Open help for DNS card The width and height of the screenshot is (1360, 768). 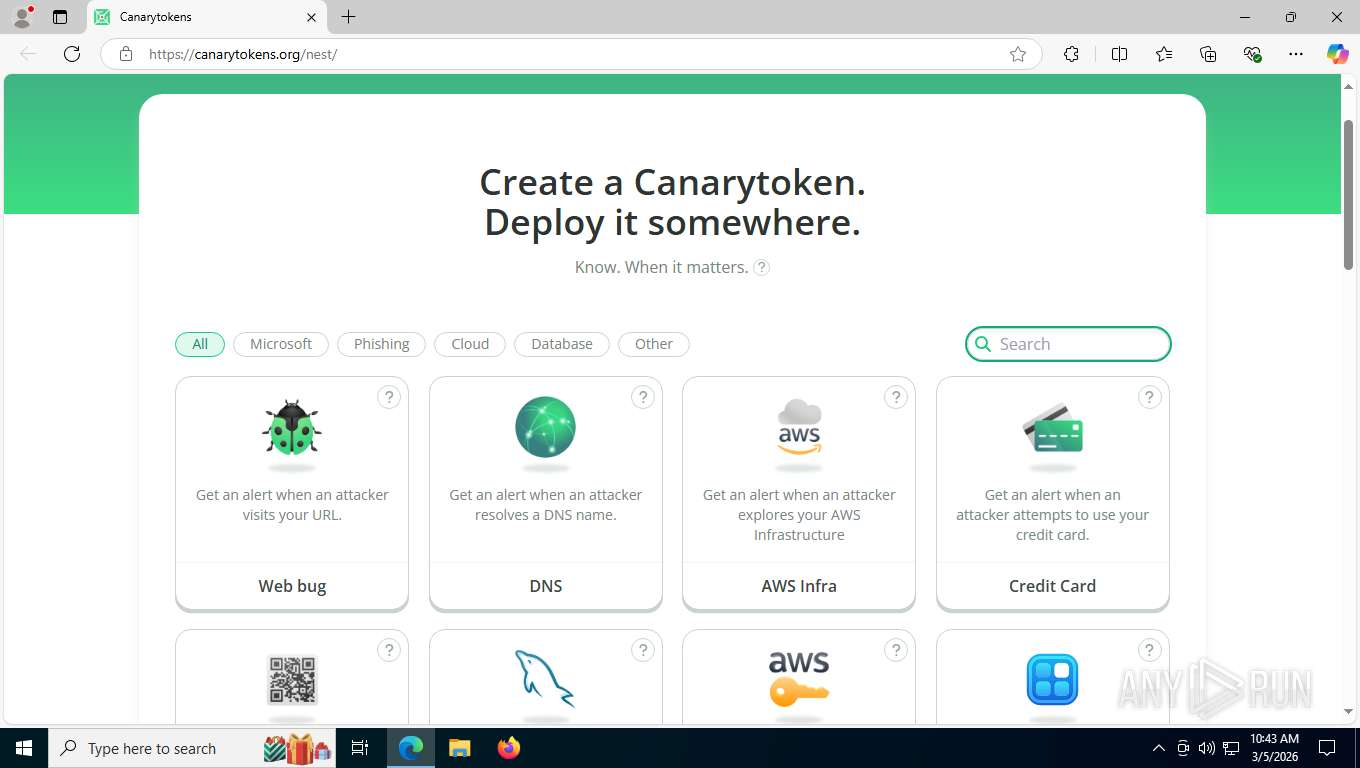point(643,397)
